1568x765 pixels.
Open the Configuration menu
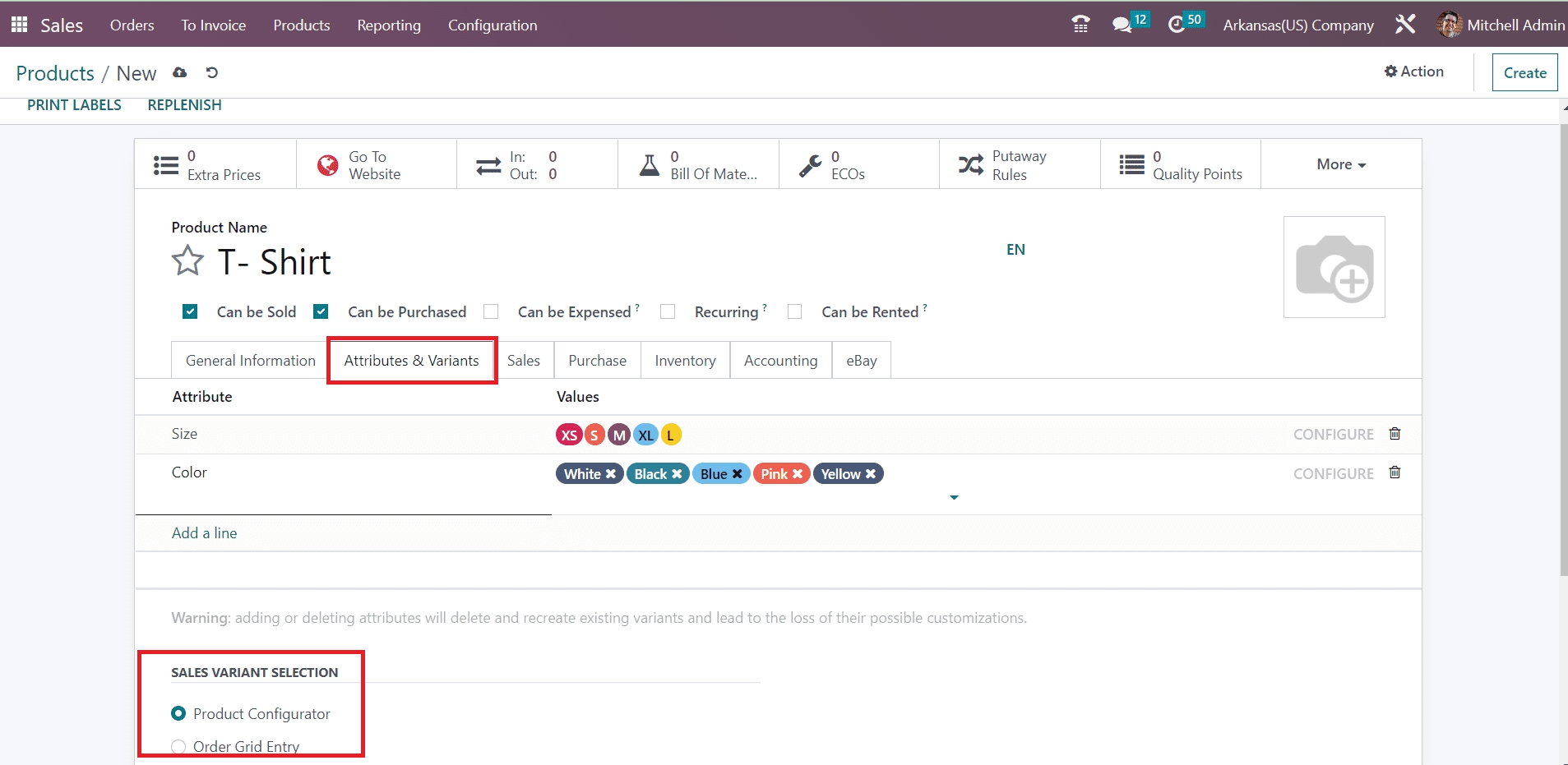pyautogui.click(x=492, y=25)
